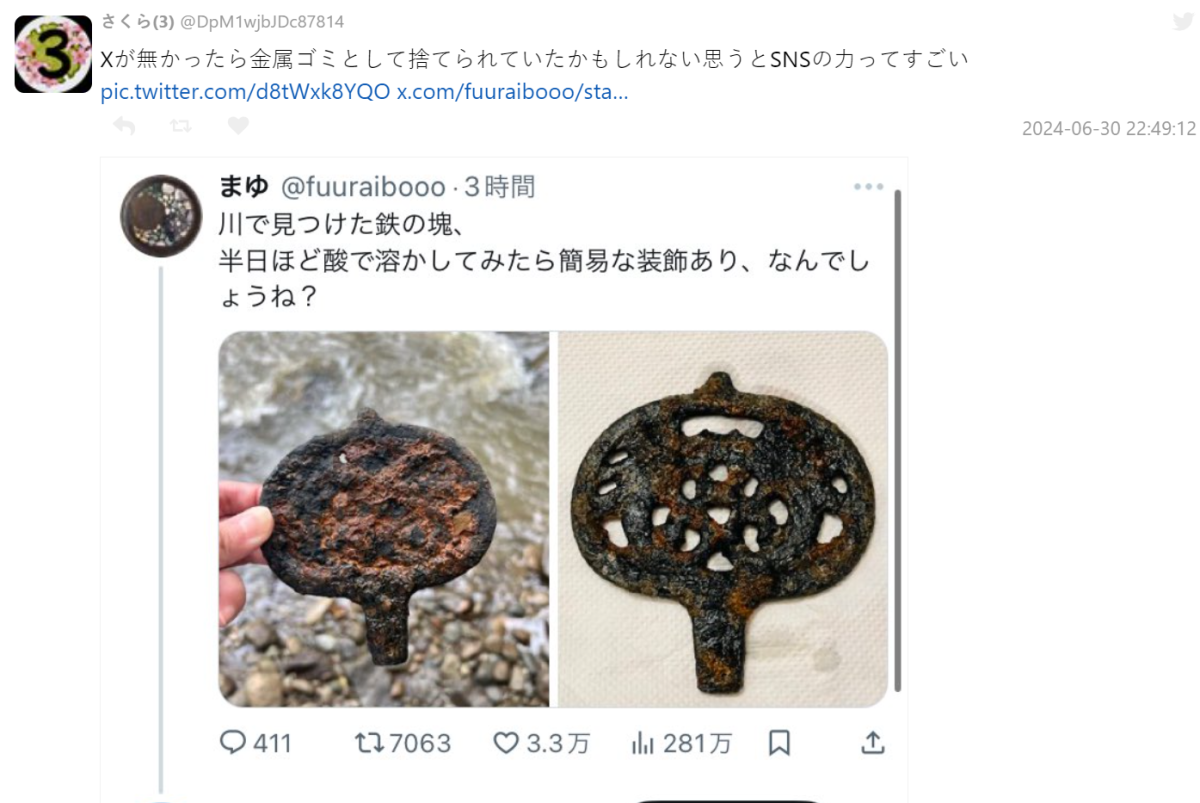Click the @DpM1wjbJDc87814 handle
Image resolution: width=1200 pixels, height=803 pixels.
coord(261,22)
